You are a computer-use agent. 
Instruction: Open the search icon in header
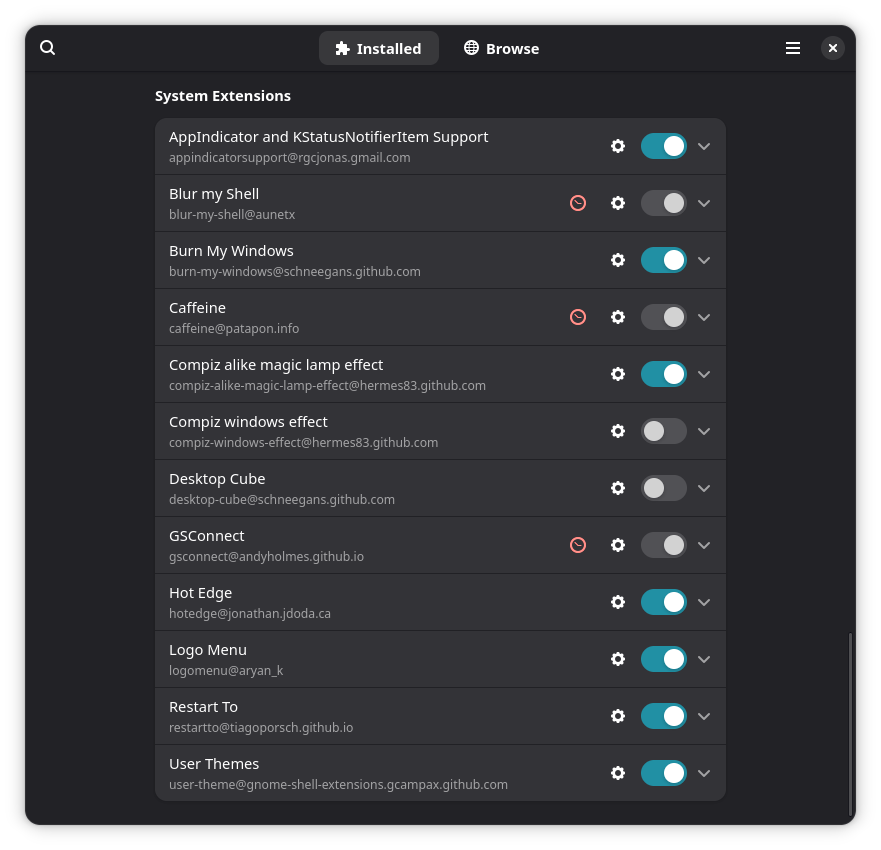click(x=48, y=48)
